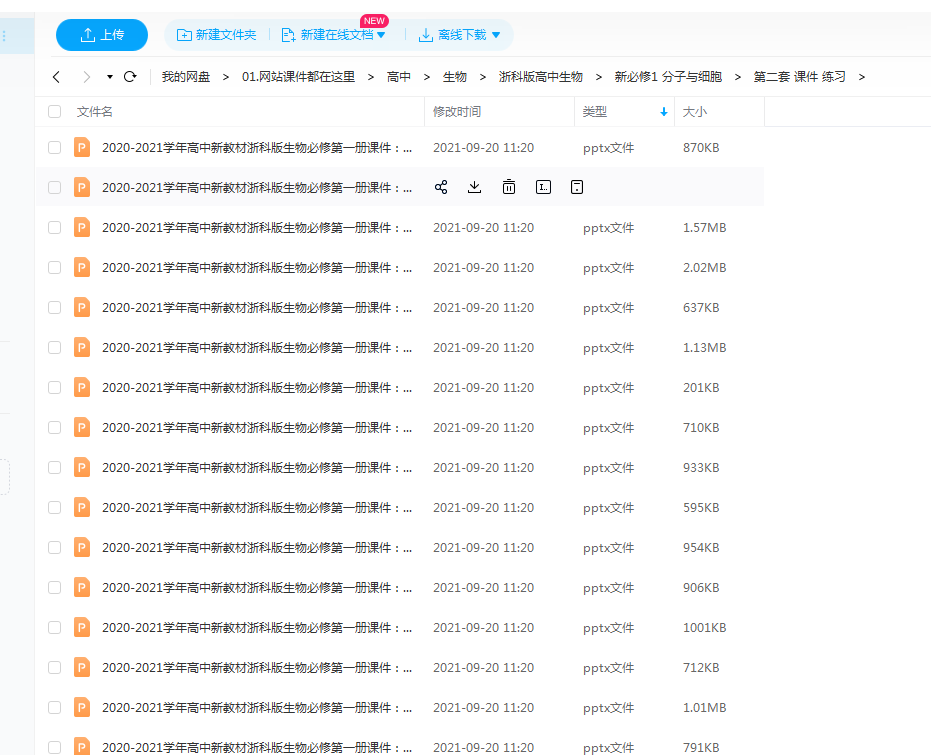Open the navigation history dropdown triangle
931x755 pixels.
tap(110, 77)
